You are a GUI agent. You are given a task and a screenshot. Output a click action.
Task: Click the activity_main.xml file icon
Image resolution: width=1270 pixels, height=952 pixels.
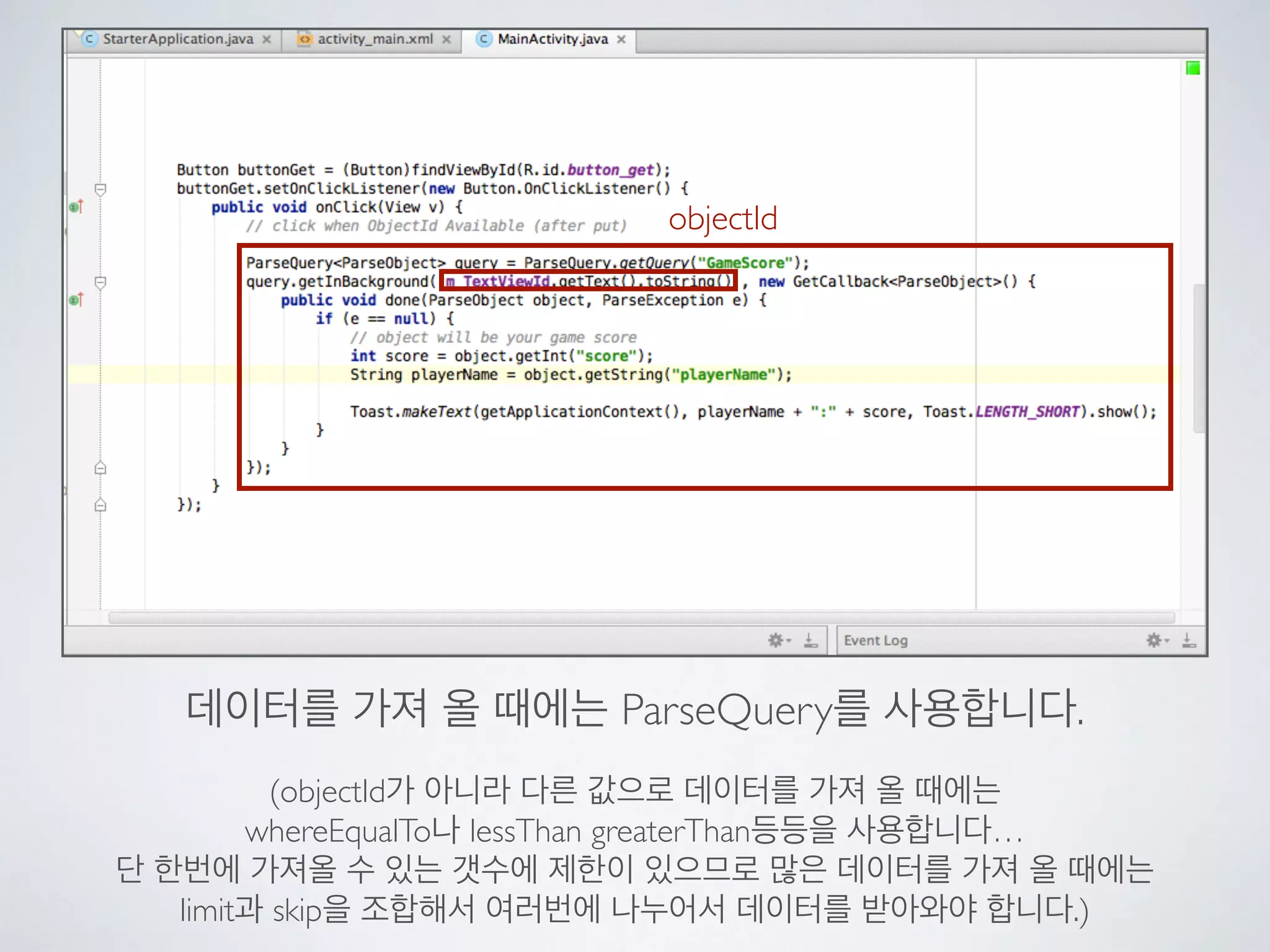pyautogui.click(x=304, y=39)
